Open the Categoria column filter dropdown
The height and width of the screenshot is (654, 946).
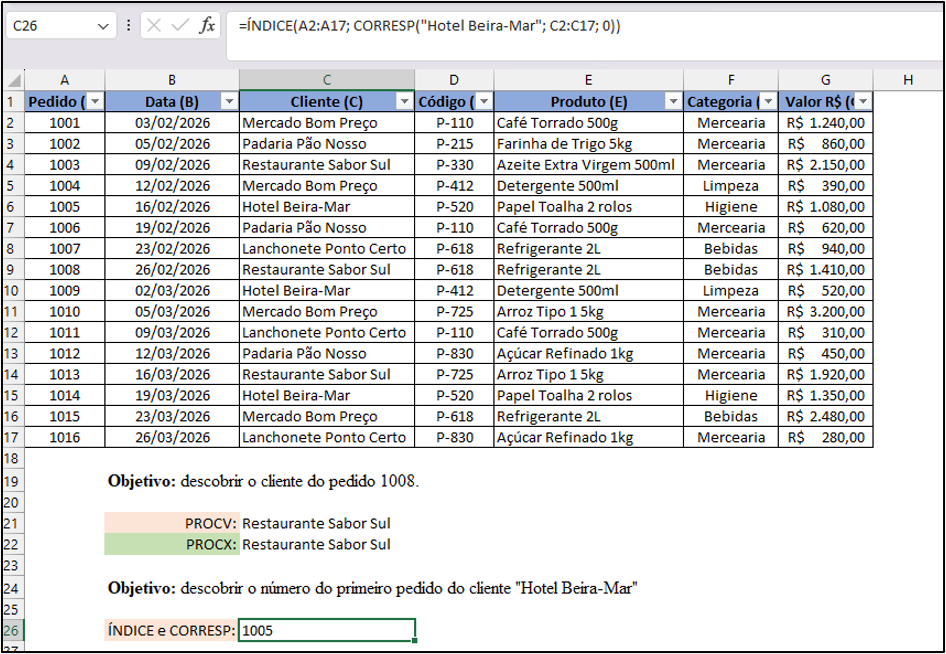pos(768,101)
